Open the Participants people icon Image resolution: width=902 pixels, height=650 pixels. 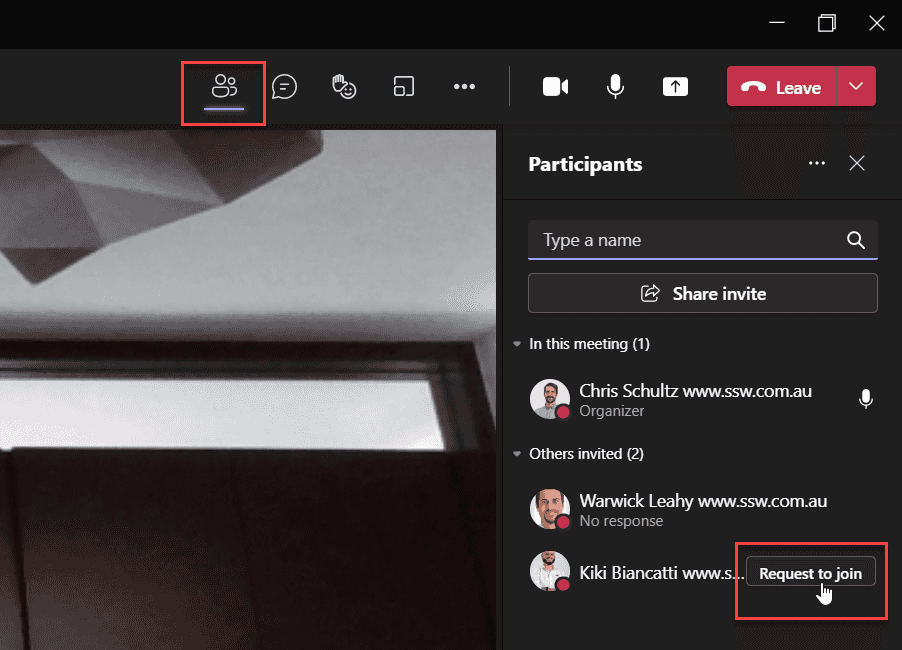tap(224, 87)
